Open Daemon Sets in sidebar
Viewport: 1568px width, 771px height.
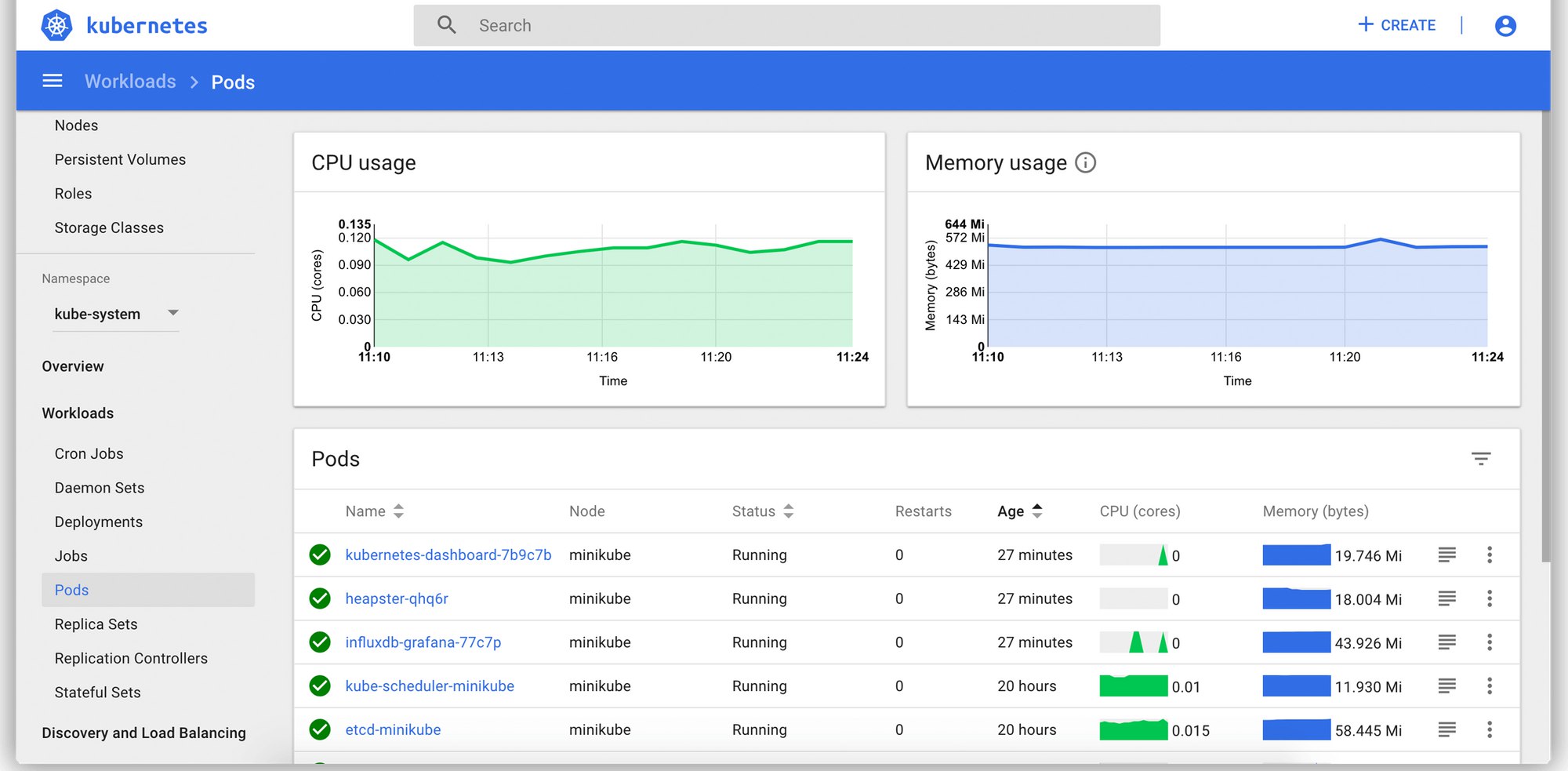(x=100, y=488)
